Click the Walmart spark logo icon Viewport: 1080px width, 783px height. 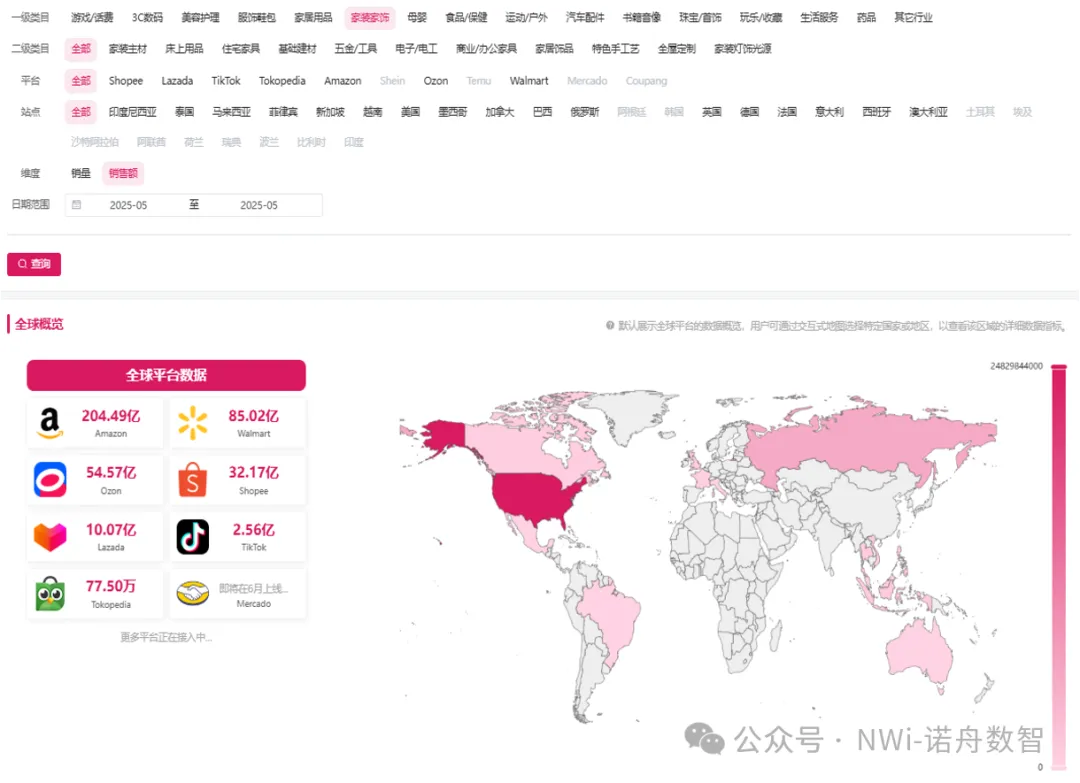click(193, 423)
